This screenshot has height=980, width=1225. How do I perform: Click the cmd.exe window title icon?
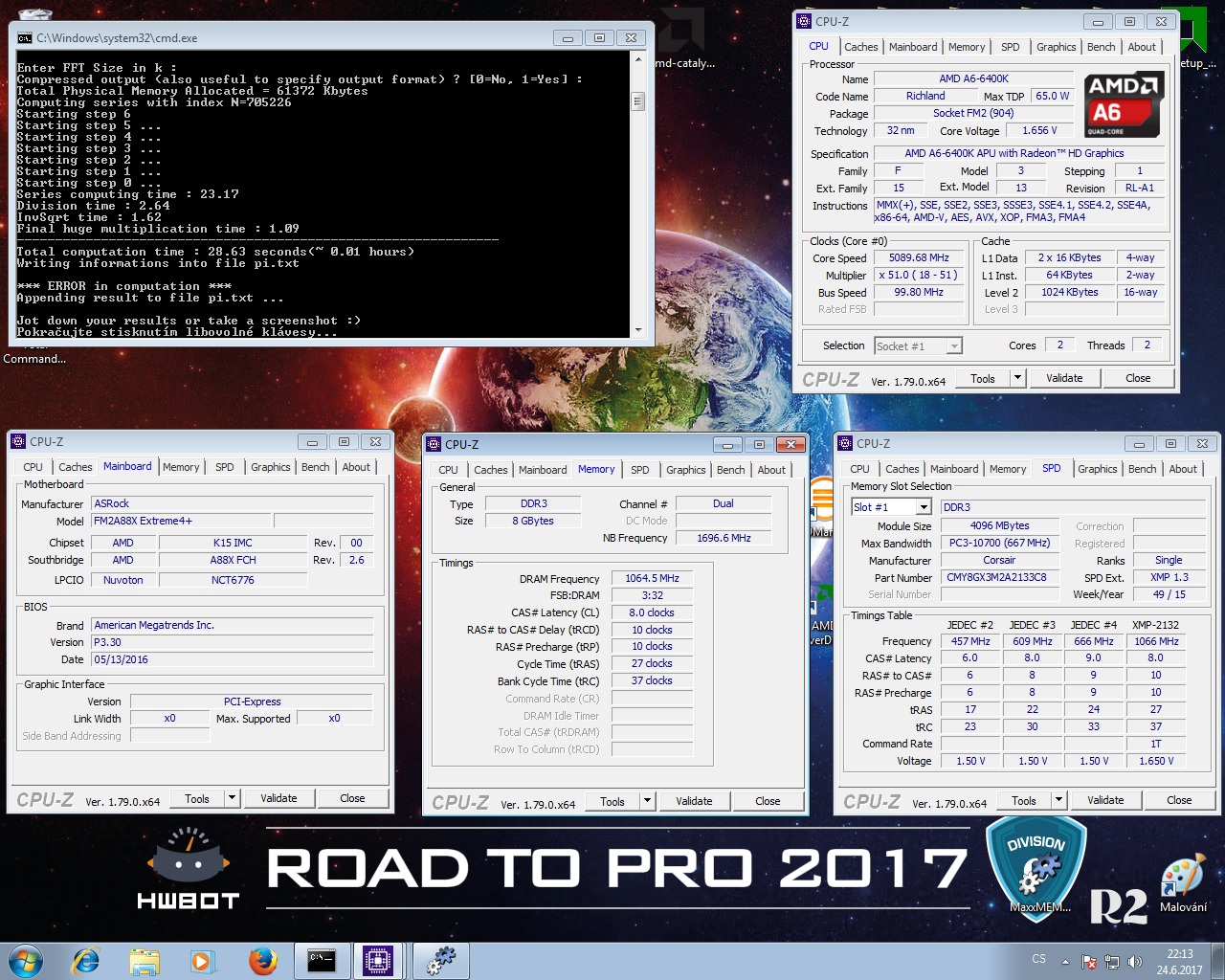click(x=25, y=38)
